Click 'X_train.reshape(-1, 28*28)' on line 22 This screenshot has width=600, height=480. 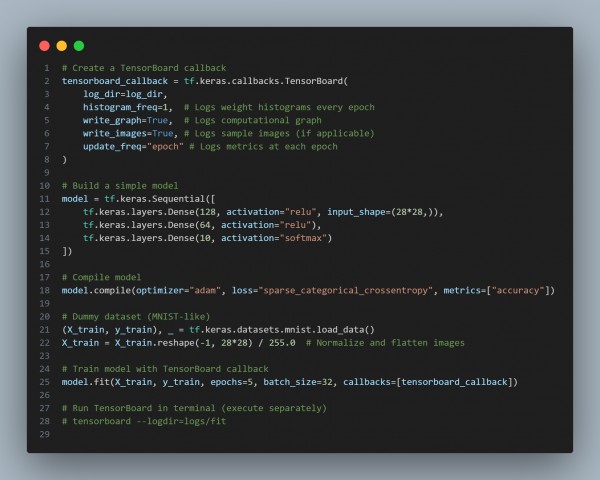point(184,343)
